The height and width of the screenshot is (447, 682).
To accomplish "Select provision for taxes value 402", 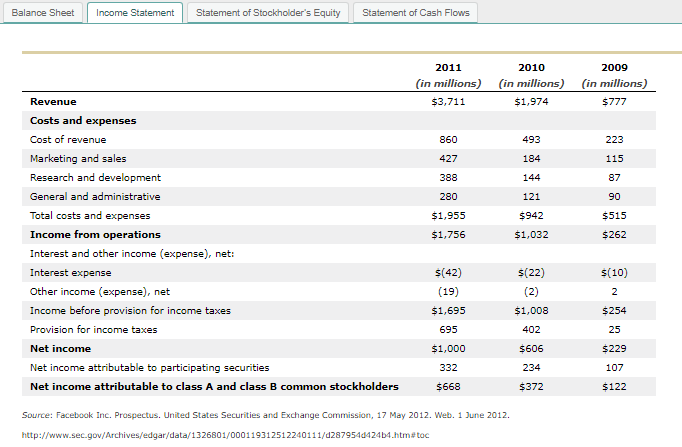I will tap(531, 330).
